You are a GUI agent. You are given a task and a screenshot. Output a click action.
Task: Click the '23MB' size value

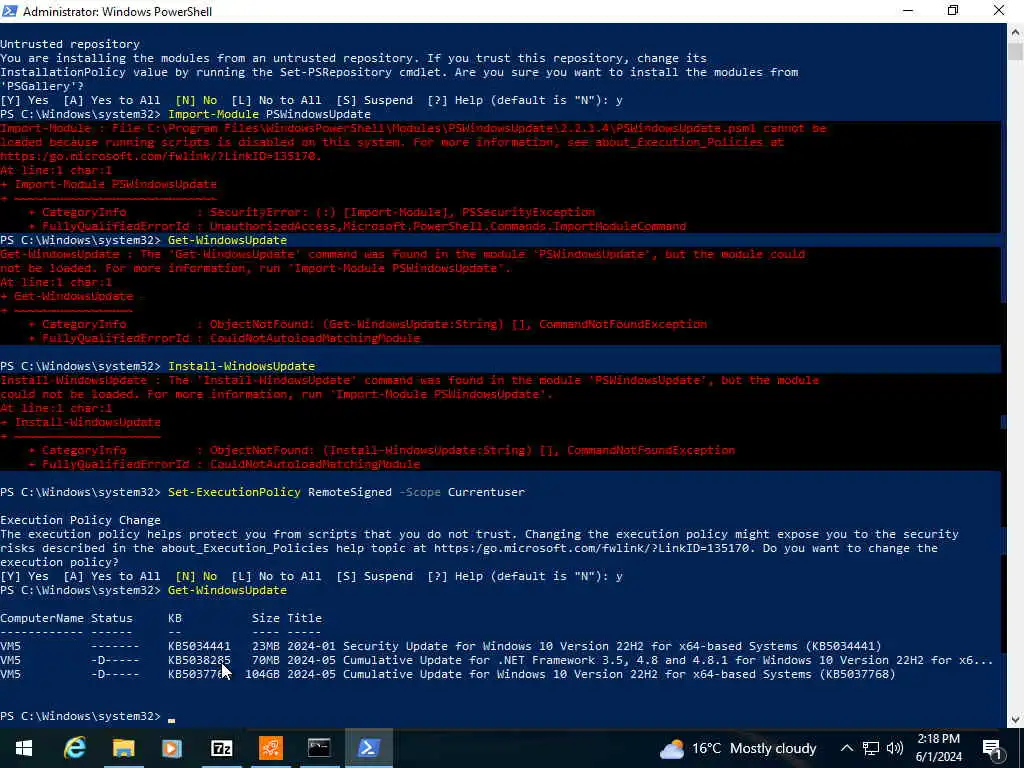coord(266,647)
